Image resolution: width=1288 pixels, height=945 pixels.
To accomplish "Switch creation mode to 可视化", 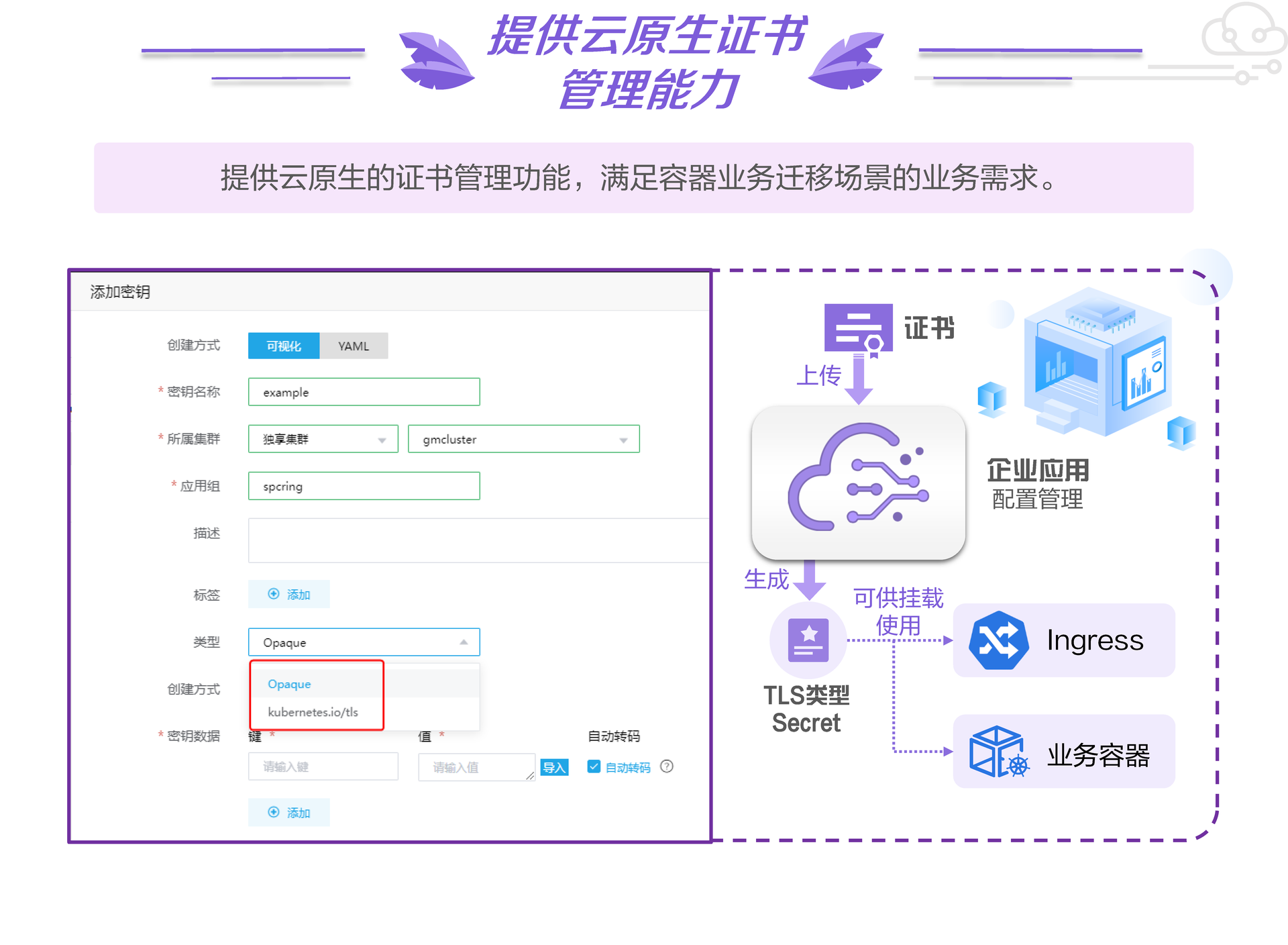I will click(x=284, y=346).
